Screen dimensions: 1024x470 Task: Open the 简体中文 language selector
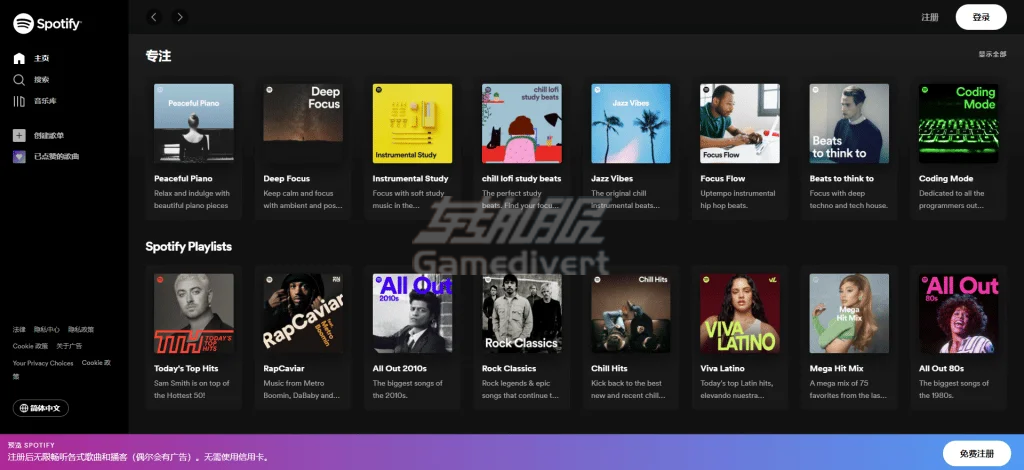[41, 408]
